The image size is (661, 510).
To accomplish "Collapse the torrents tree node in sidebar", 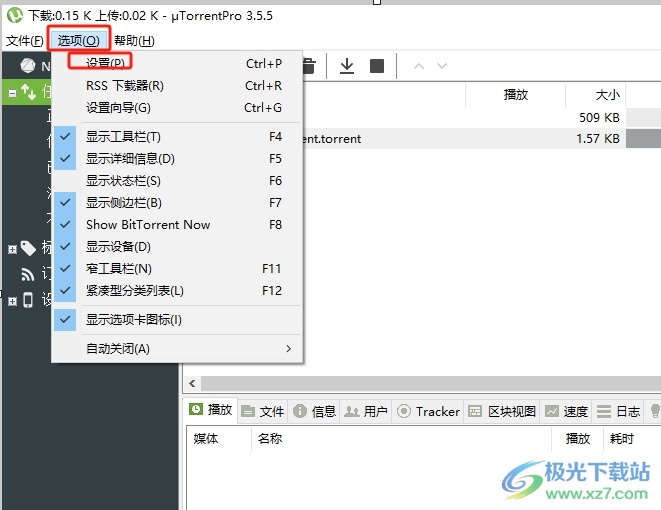I will (x=13, y=93).
